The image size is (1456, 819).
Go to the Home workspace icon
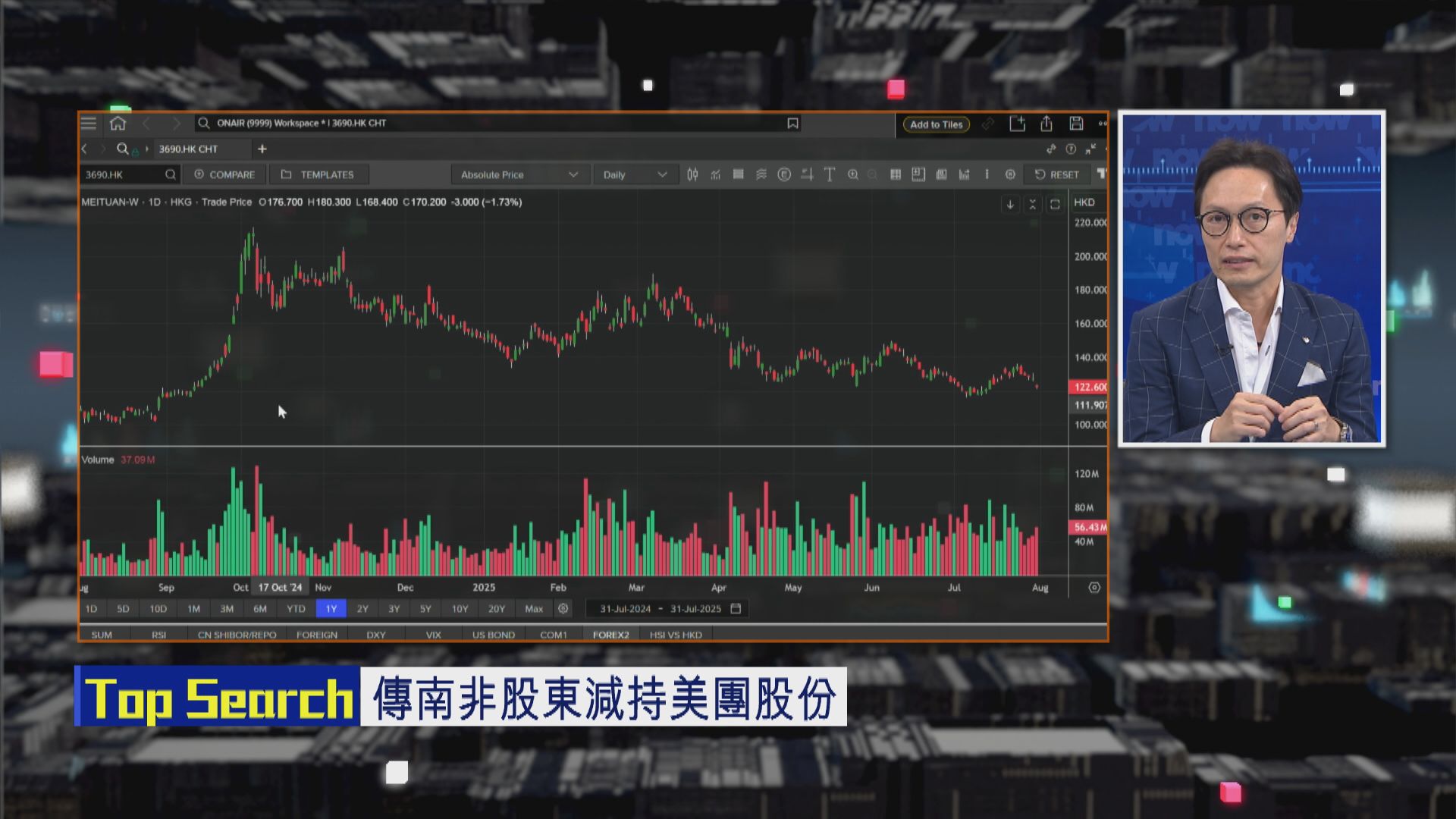coord(118,123)
